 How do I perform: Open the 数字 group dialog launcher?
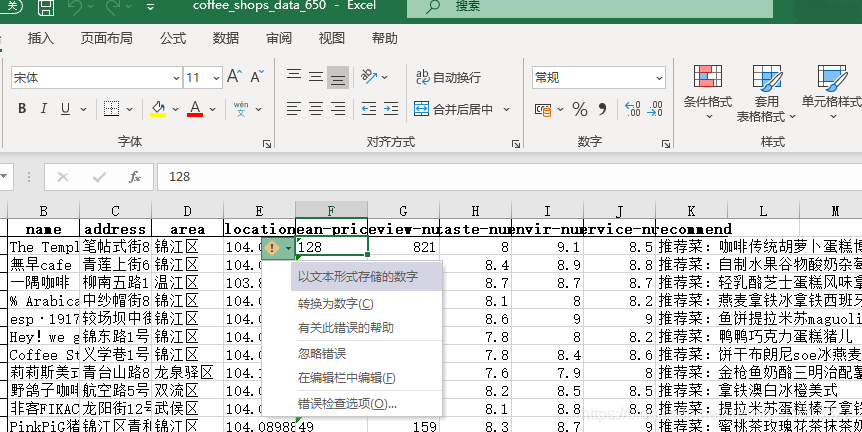click(666, 144)
